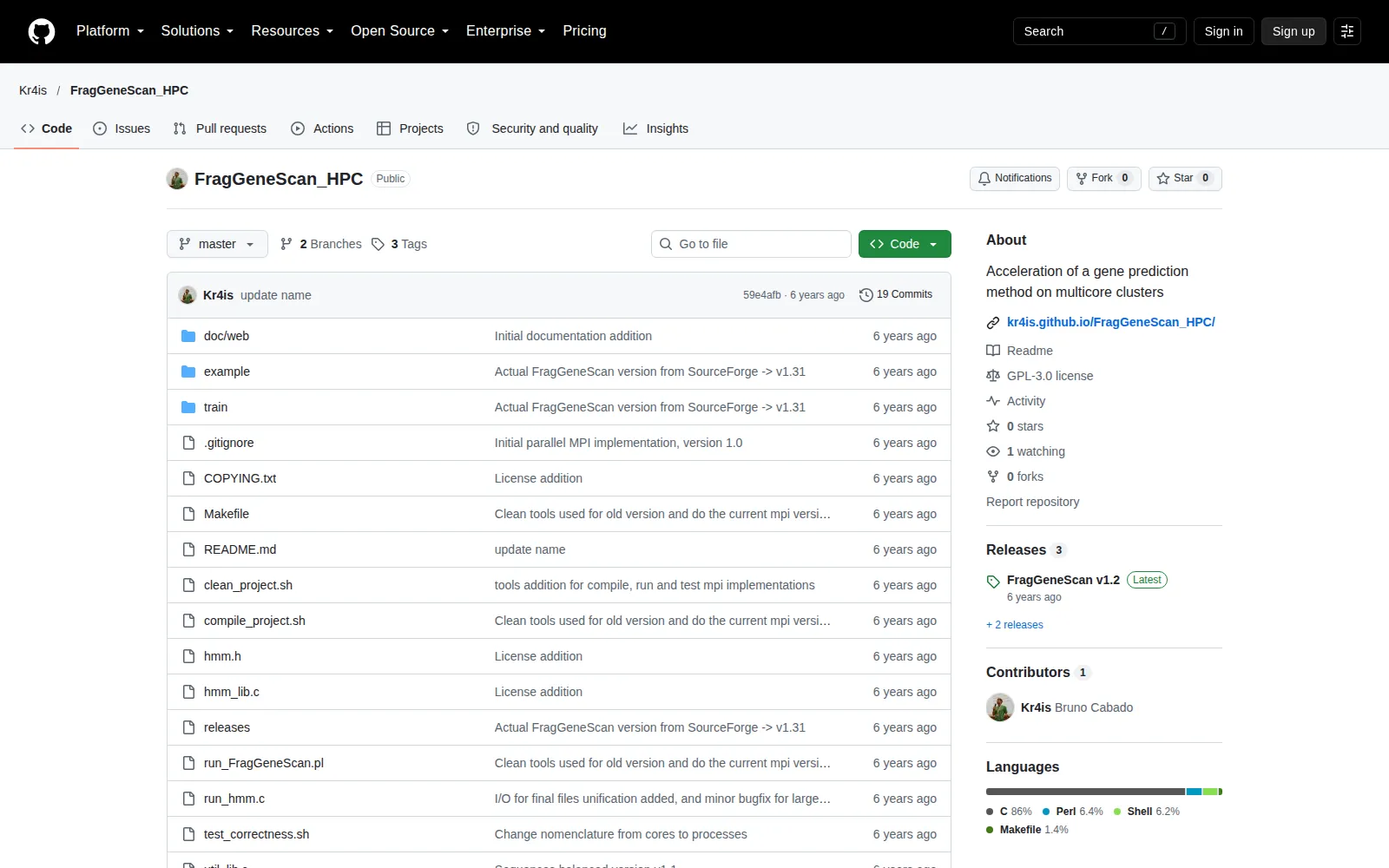Open the kr4is.github.io/FragGeneScan_HPC/ link
This screenshot has width=1389, height=868.
point(1110,322)
